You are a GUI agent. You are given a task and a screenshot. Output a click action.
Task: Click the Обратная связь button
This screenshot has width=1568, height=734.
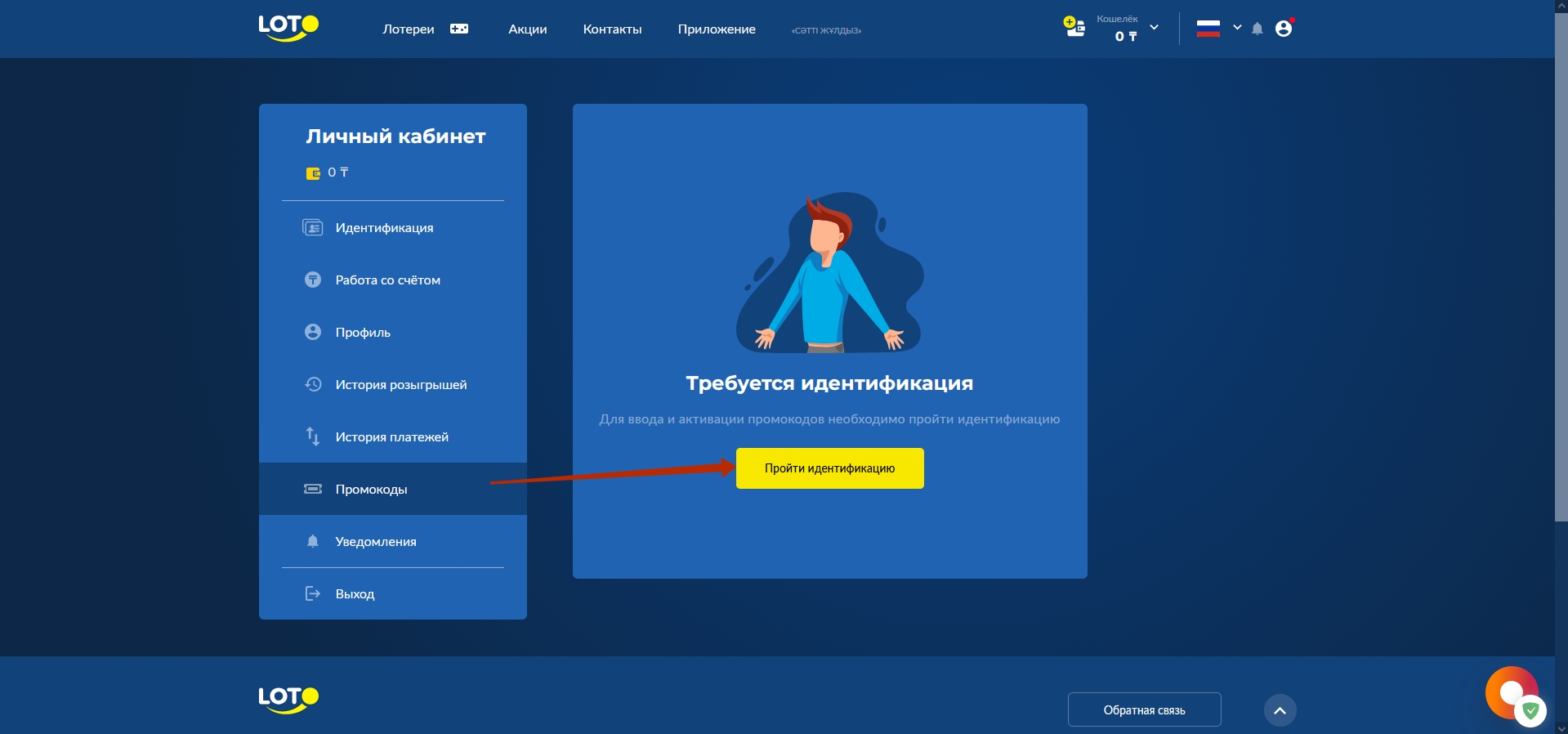(1144, 710)
